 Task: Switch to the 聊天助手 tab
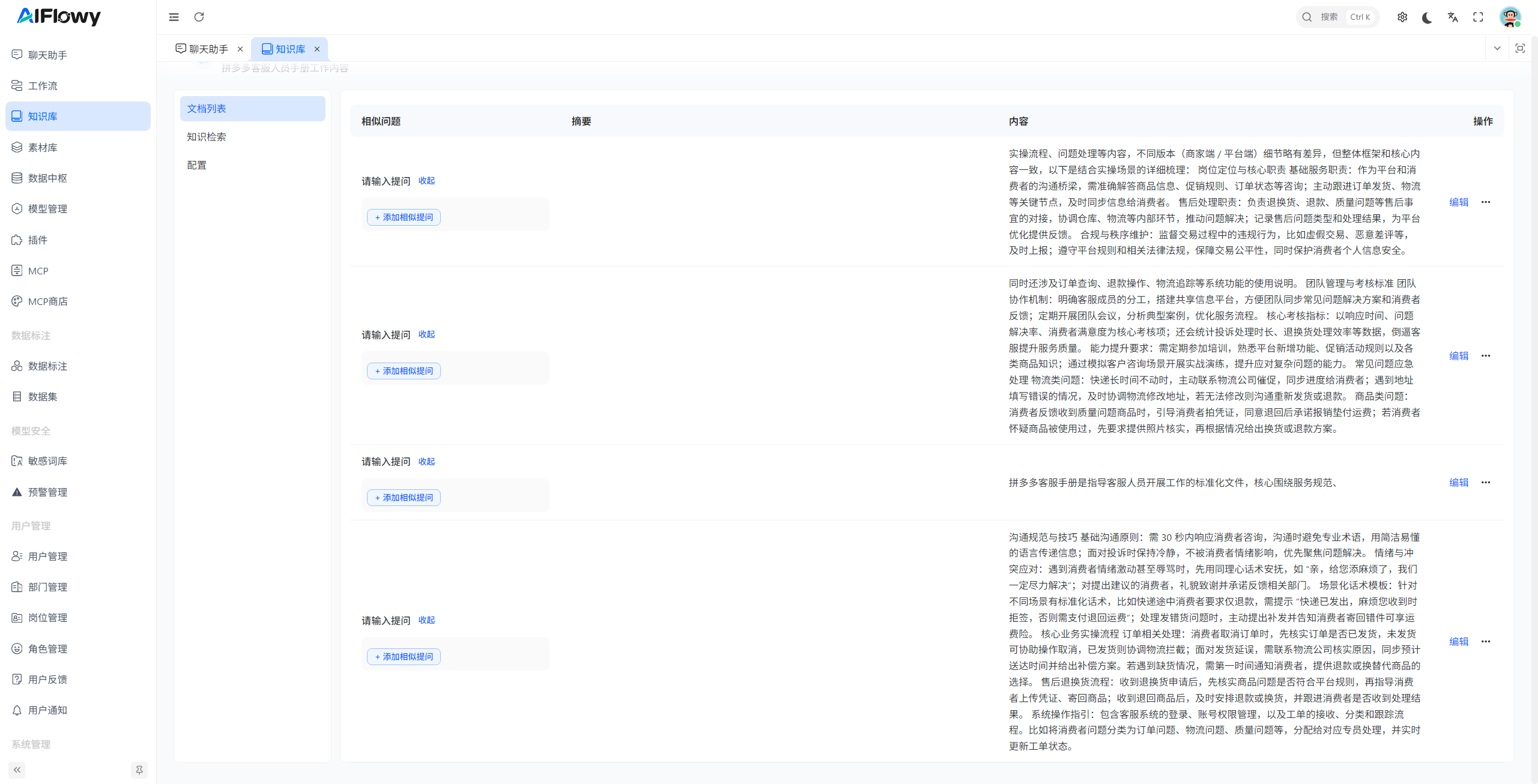coord(208,49)
